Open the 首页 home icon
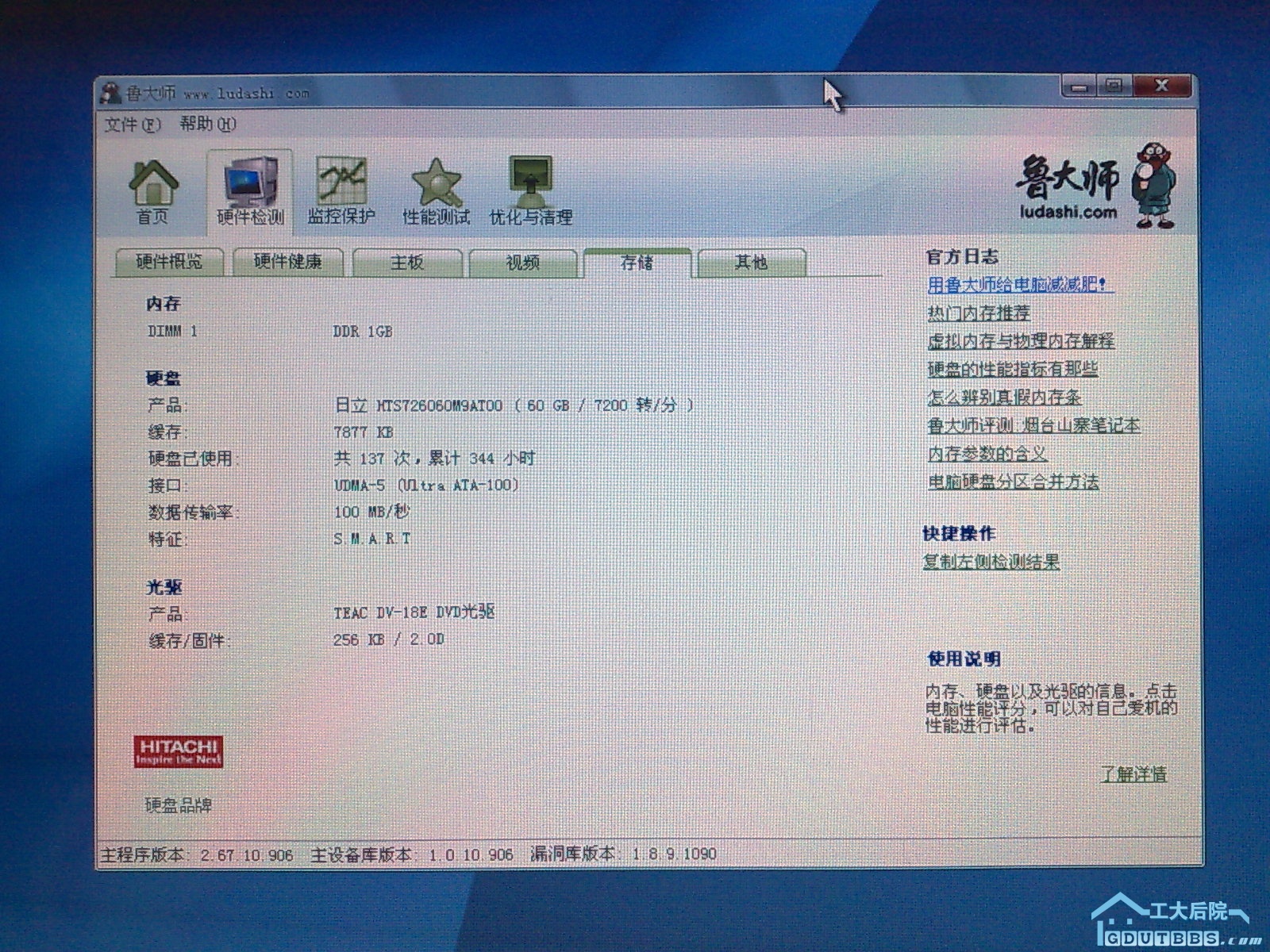The image size is (1270, 952). click(152, 192)
